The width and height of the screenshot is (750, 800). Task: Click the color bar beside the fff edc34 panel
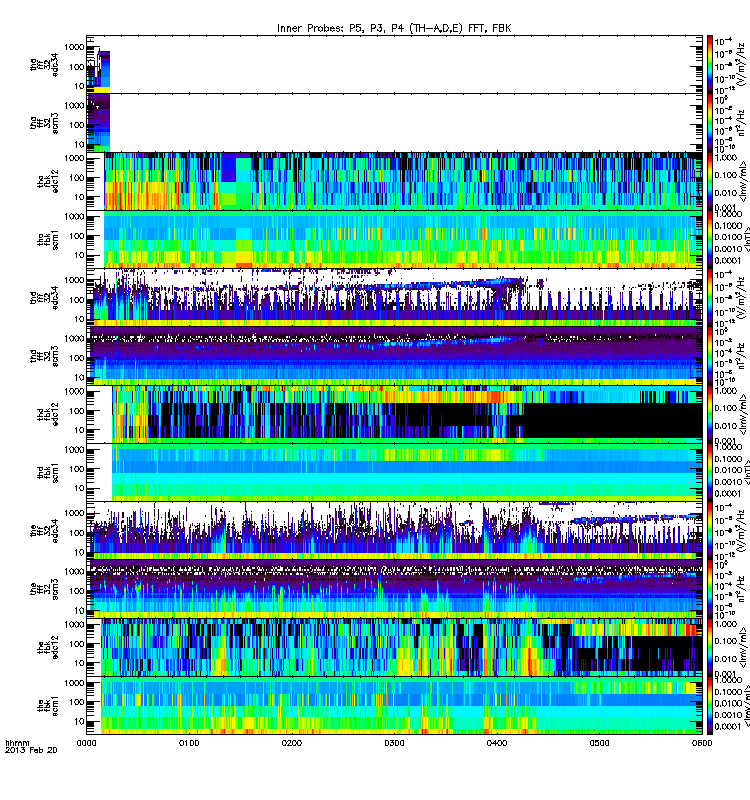click(x=710, y=531)
